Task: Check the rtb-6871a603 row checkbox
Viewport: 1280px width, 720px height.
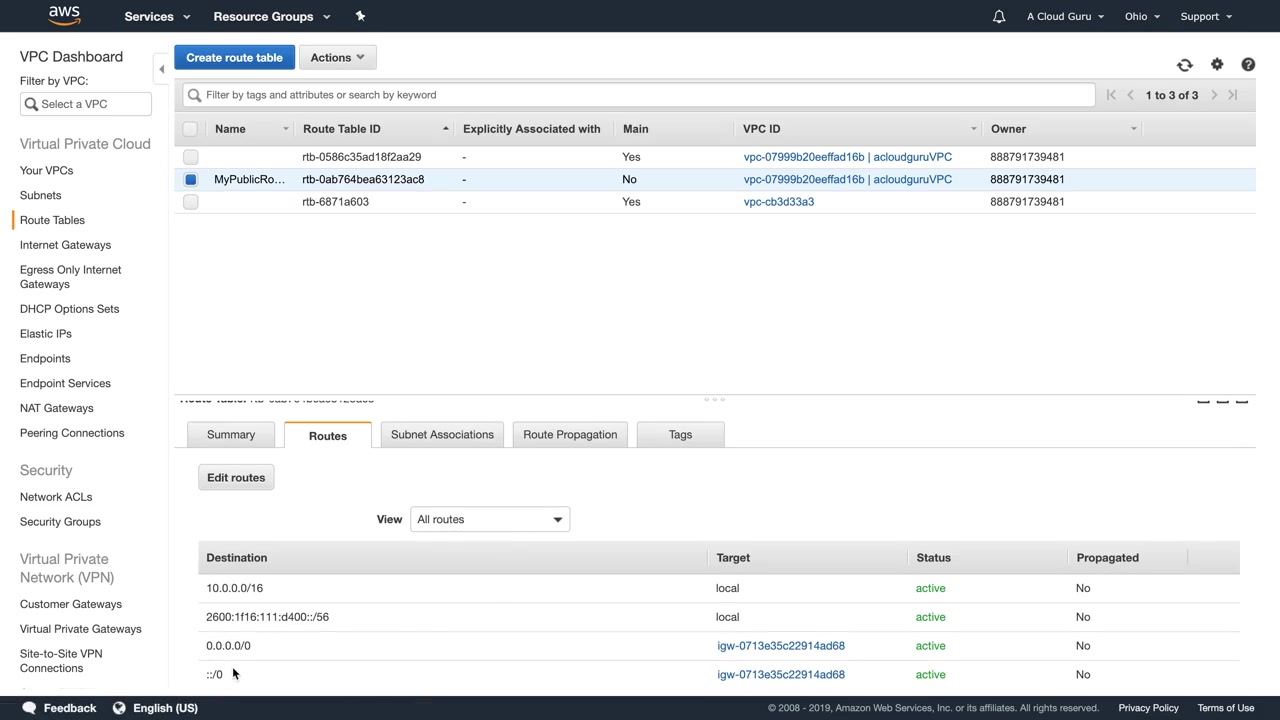Action: [190, 202]
